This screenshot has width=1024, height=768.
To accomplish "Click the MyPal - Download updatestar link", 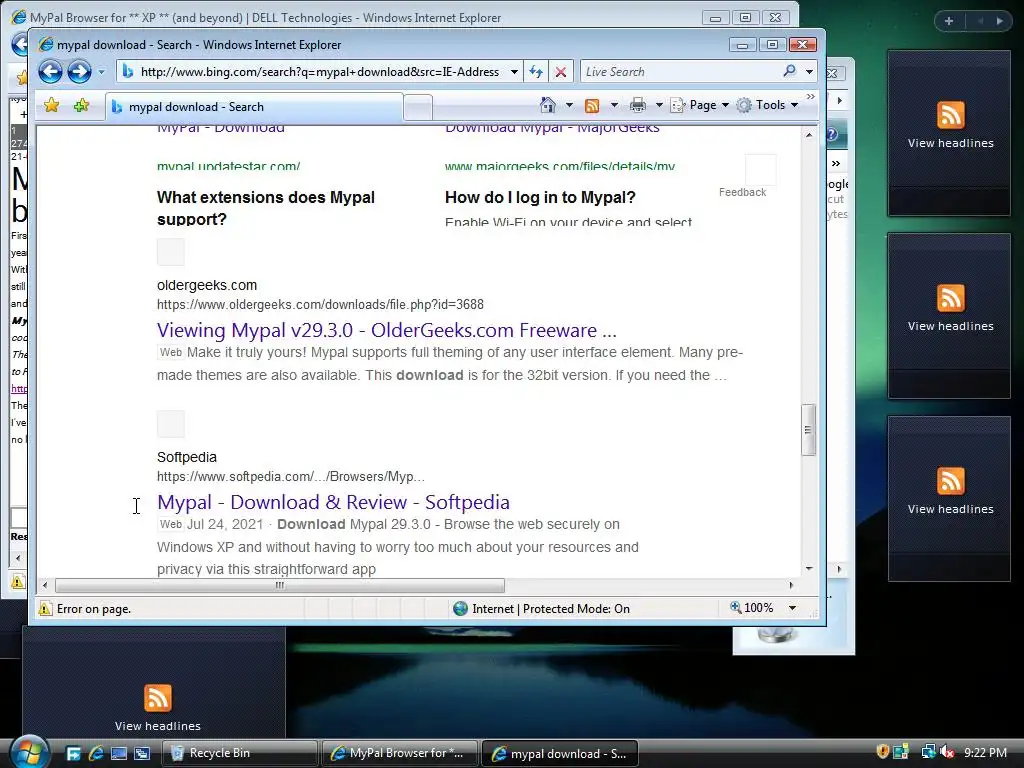I will click(221, 128).
